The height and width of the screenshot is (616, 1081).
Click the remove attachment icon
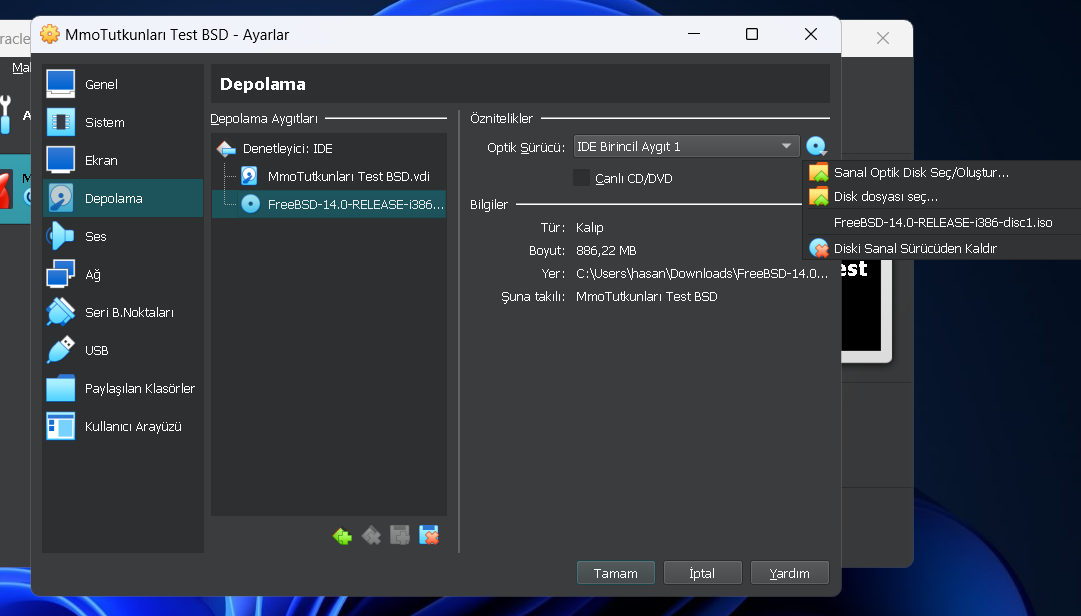pyautogui.click(x=429, y=535)
